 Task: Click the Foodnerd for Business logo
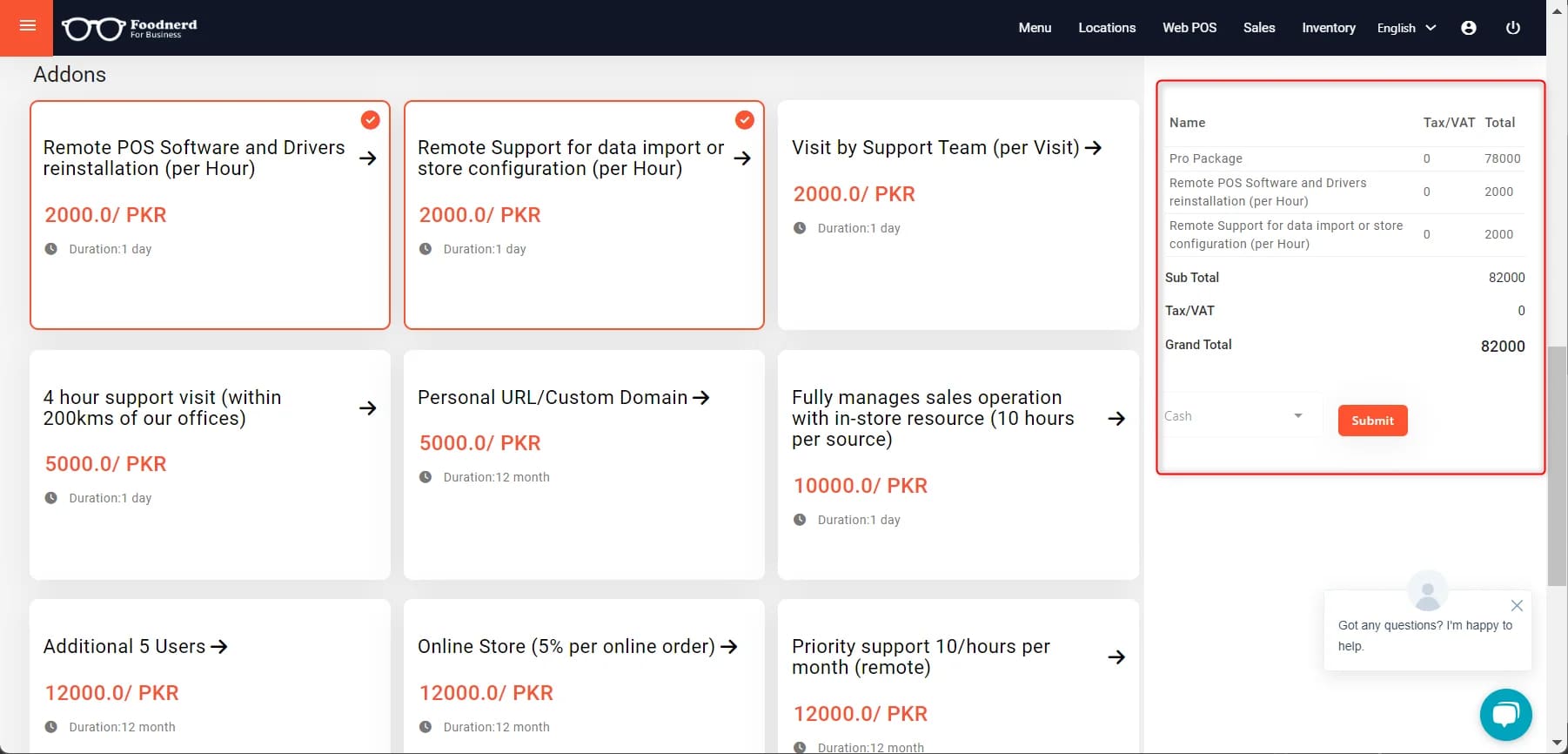coord(130,28)
